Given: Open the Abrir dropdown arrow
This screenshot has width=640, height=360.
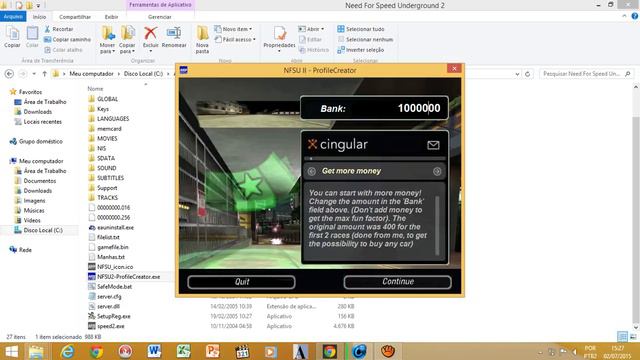Looking at the screenshot, I should (x=322, y=29).
